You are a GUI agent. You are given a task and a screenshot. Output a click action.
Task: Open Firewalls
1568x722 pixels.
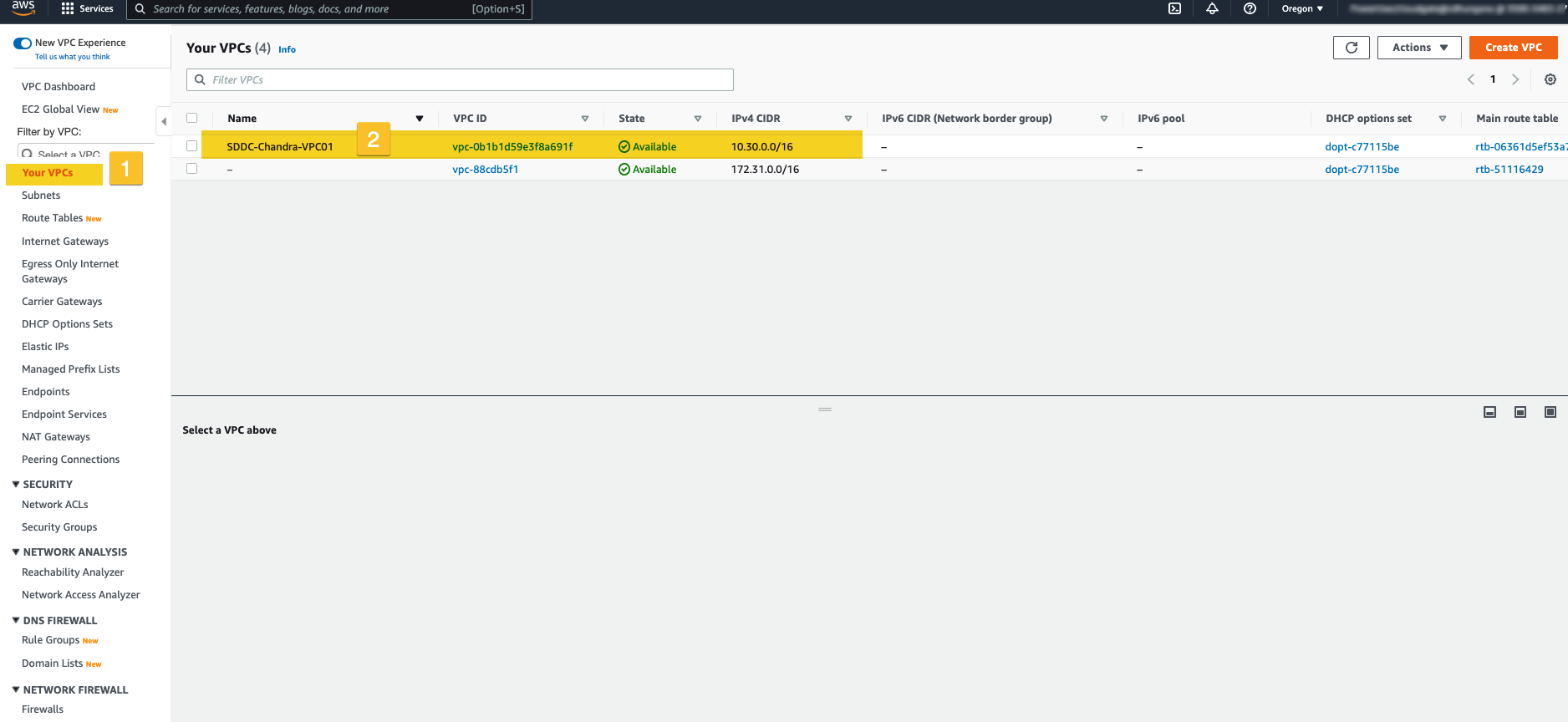[43, 709]
